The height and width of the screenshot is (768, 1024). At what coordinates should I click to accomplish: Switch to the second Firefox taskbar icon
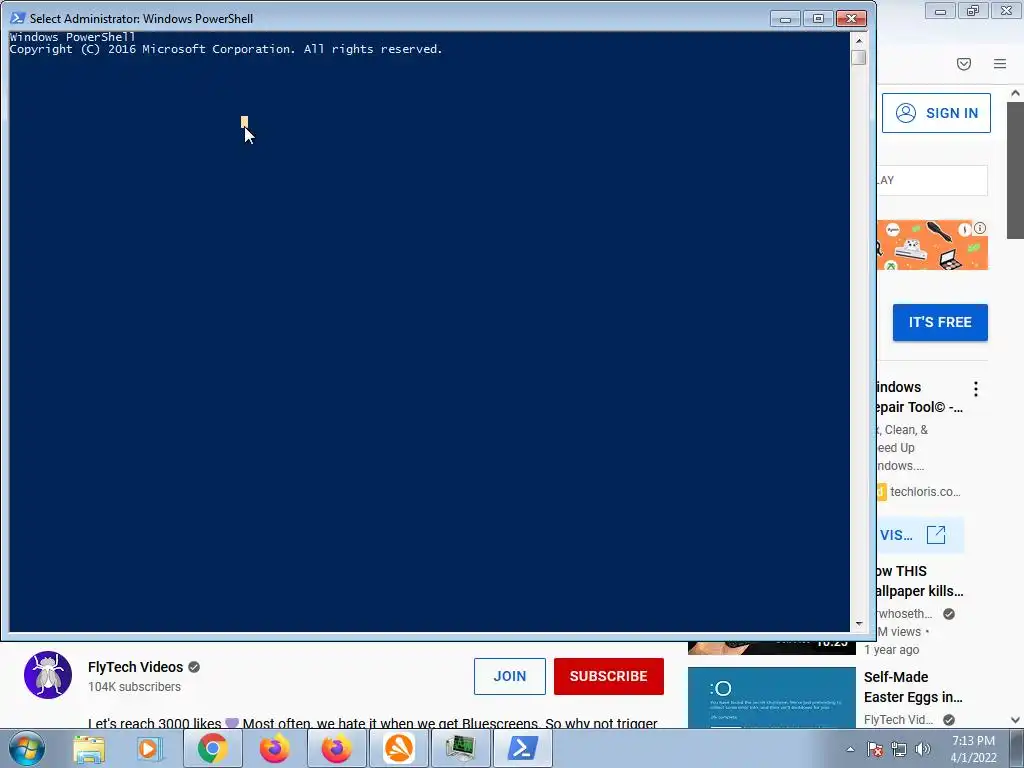[x=336, y=749]
